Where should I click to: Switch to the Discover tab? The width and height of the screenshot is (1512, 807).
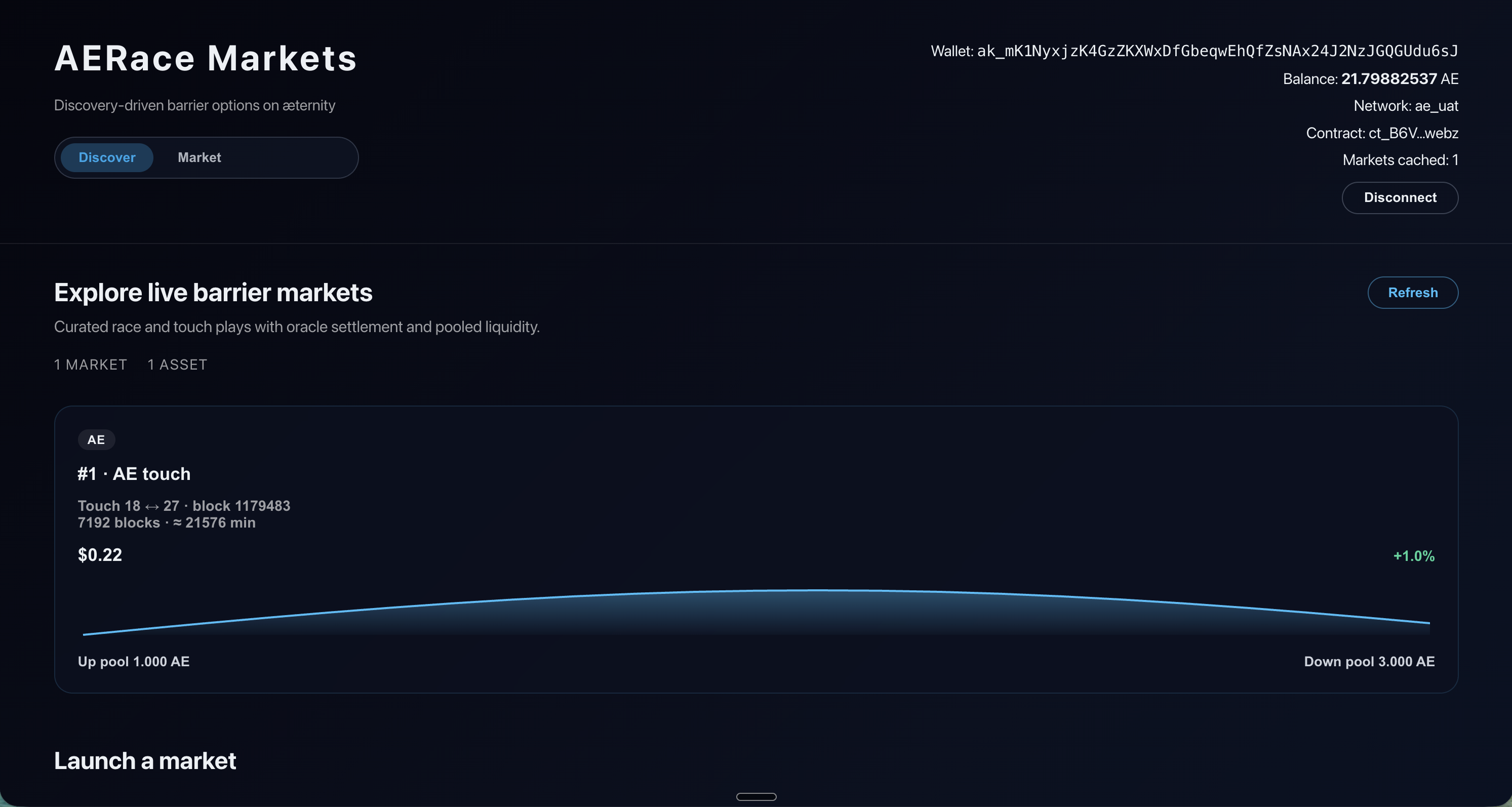click(107, 157)
